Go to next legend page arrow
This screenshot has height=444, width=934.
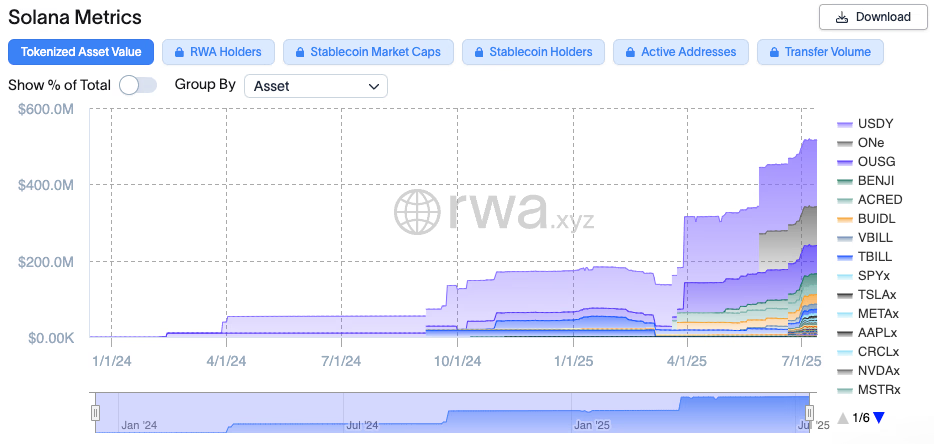tap(879, 418)
